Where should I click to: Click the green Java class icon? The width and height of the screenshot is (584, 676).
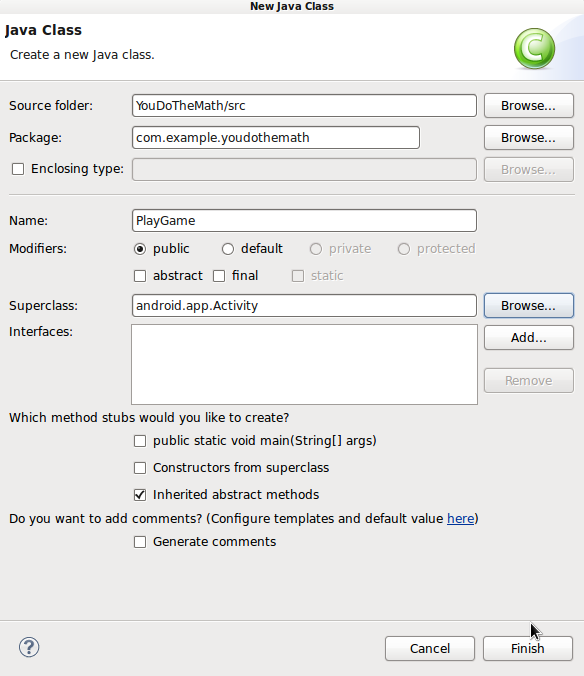[534, 49]
